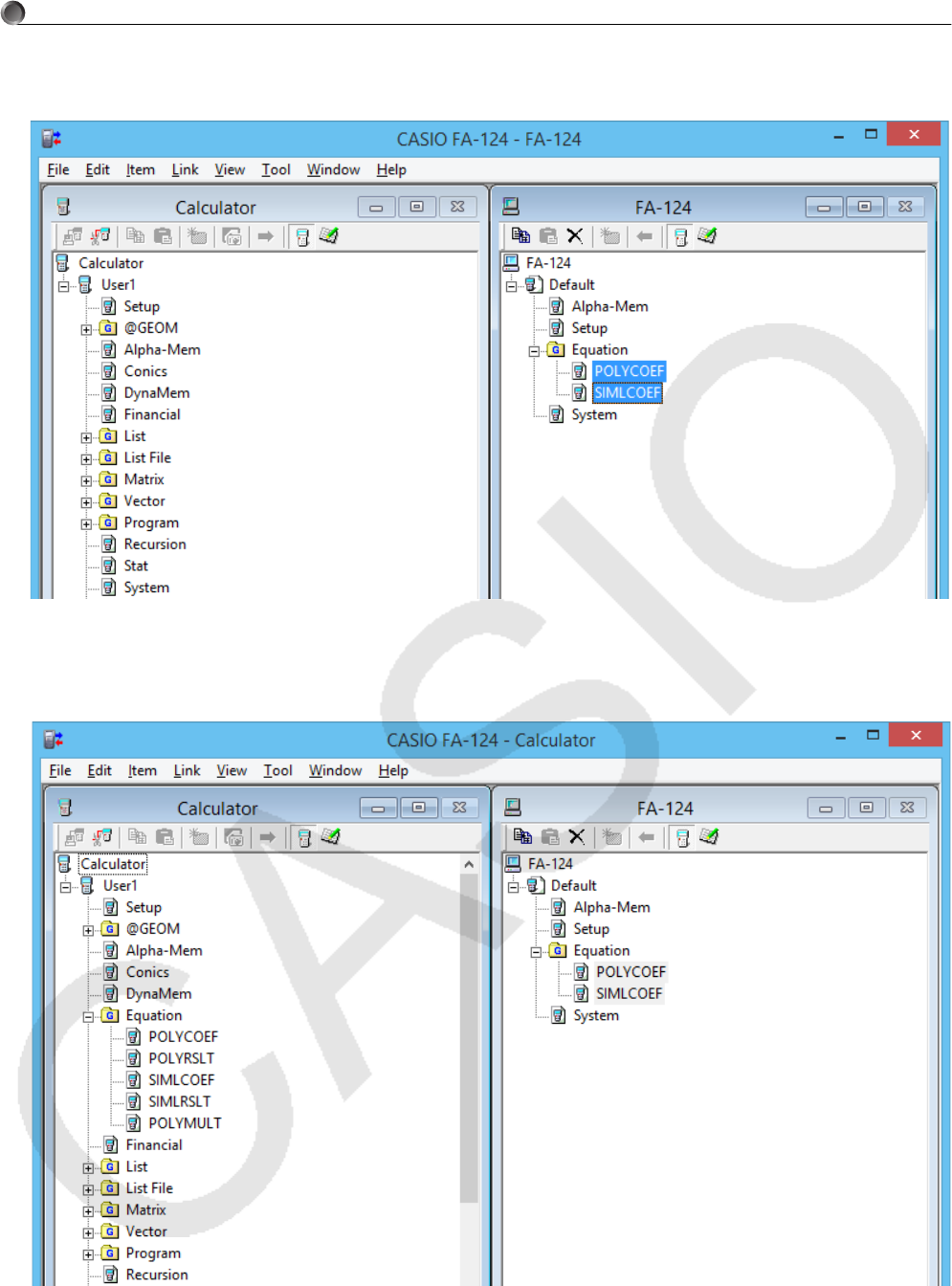Click Delete X icon in lower FA-124 toolbar

[577, 836]
